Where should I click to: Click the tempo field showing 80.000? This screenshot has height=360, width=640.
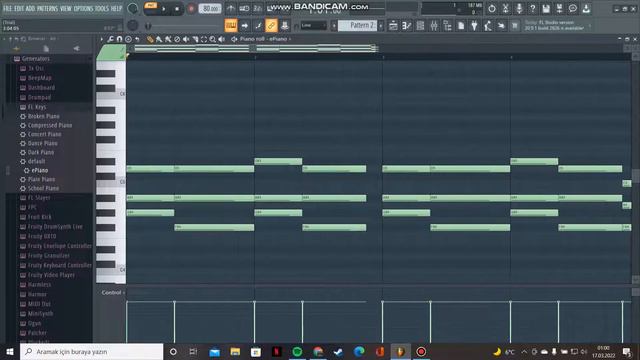pyautogui.click(x=210, y=9)
